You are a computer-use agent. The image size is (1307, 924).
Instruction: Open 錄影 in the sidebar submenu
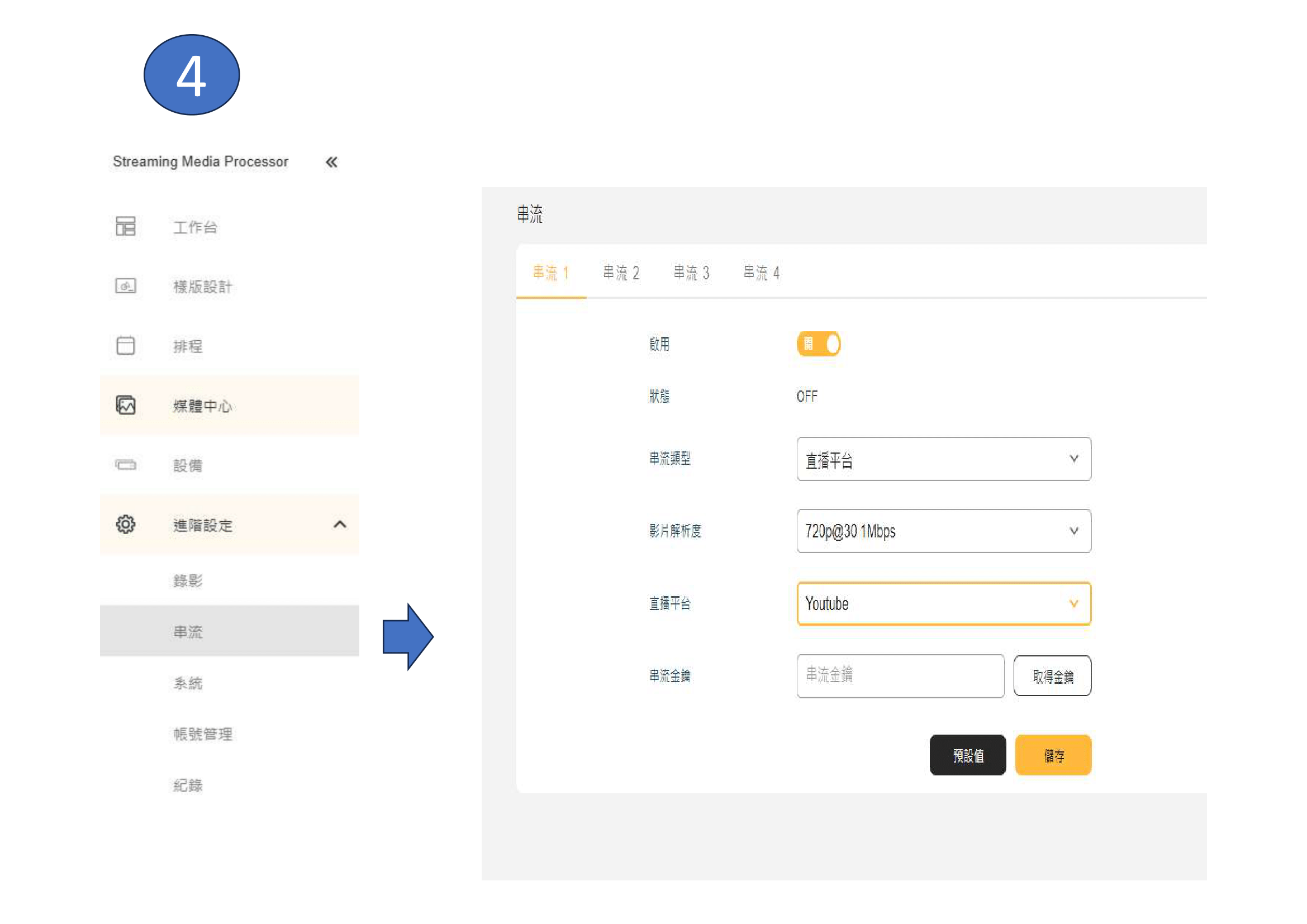tap(188, 580)
